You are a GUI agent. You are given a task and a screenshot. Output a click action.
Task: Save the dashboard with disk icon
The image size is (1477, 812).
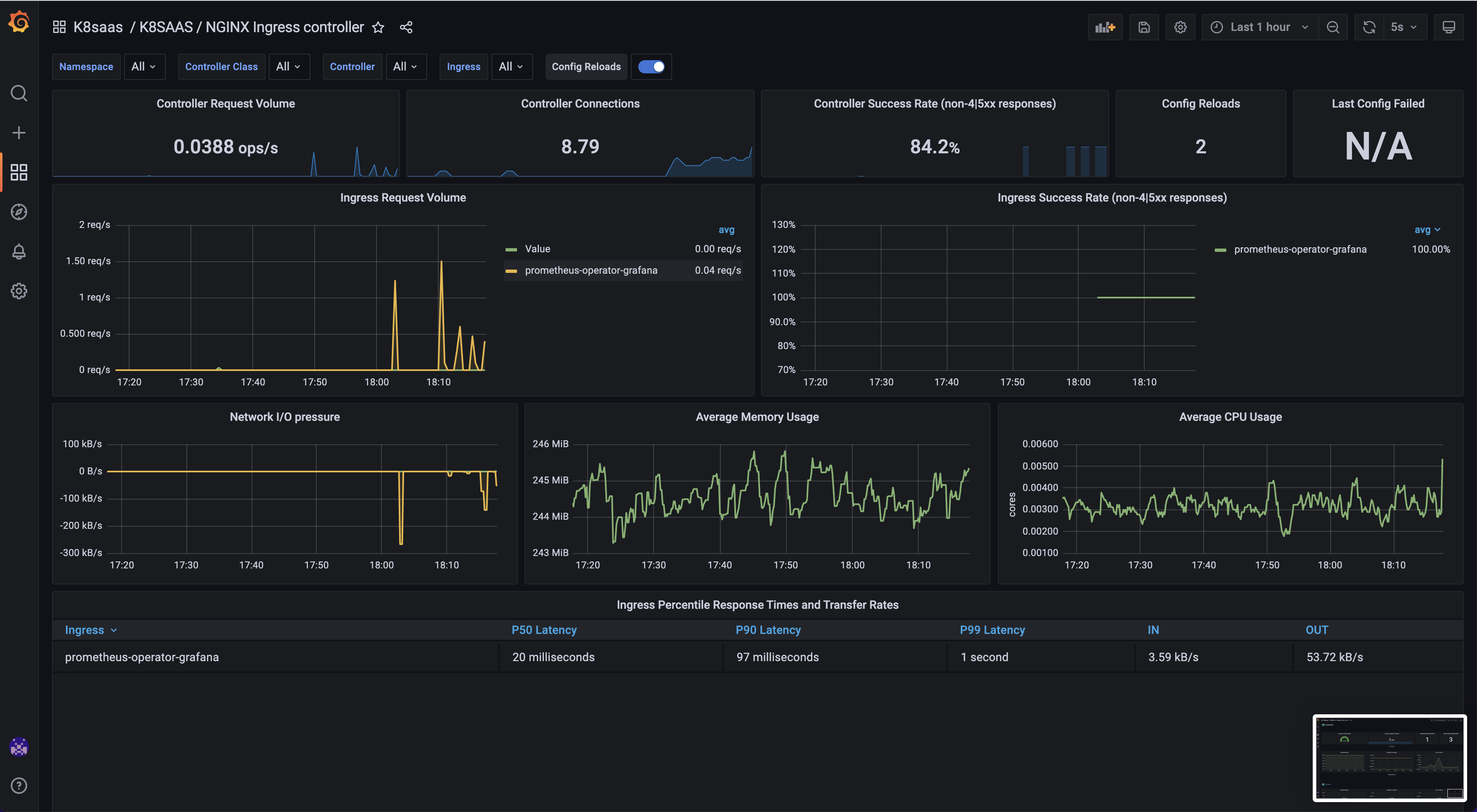(x=1144, y=27)
